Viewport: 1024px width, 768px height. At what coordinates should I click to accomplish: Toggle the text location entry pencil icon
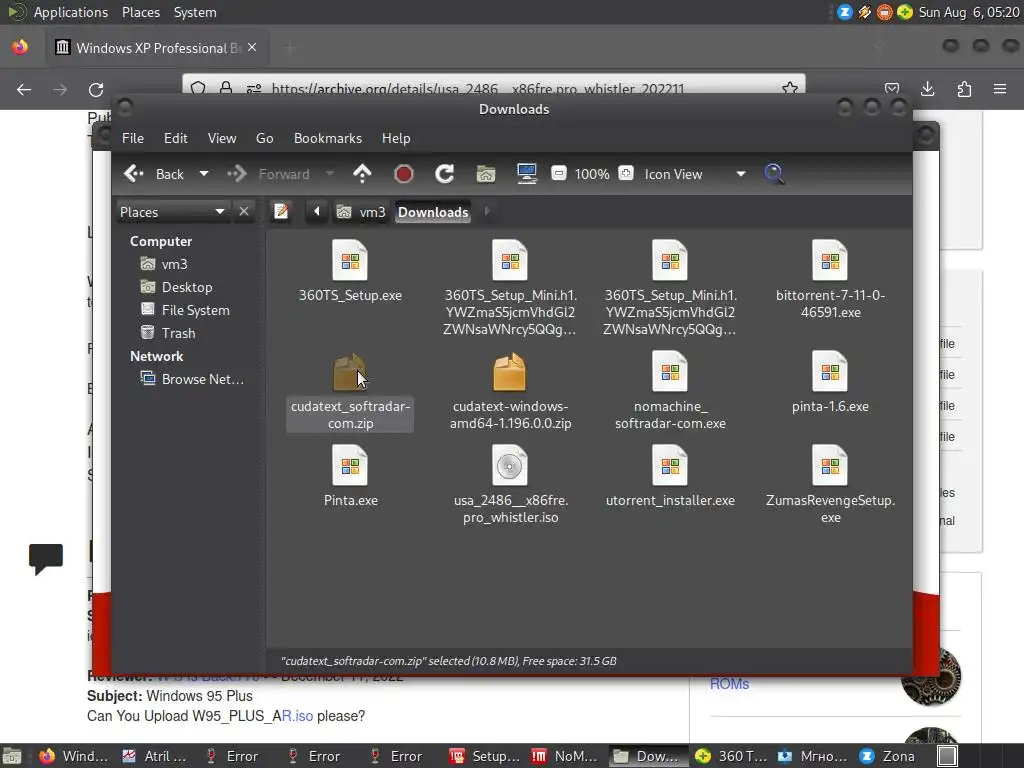point(281,212)
